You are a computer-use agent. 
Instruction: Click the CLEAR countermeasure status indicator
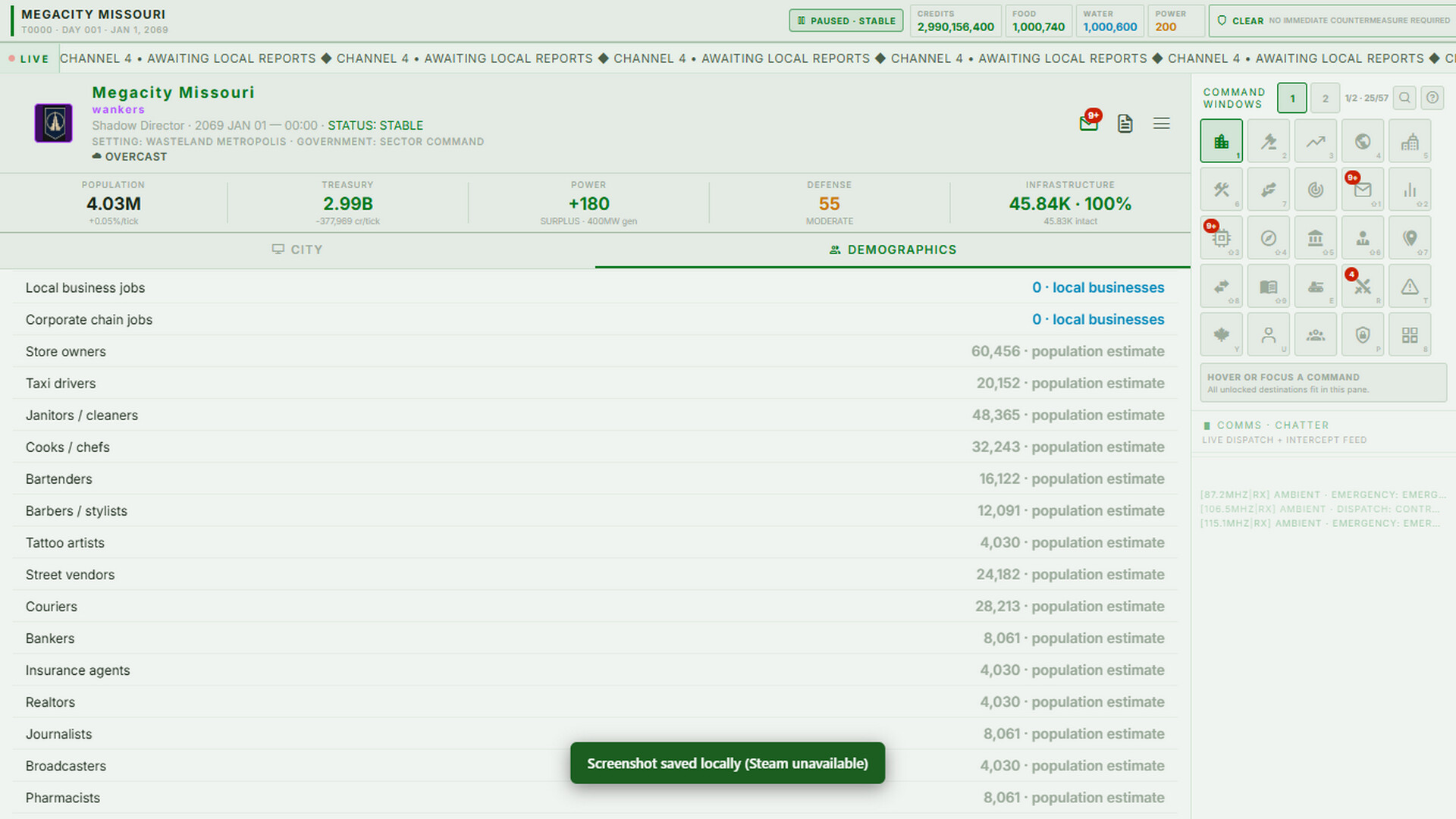point(1332,20)
